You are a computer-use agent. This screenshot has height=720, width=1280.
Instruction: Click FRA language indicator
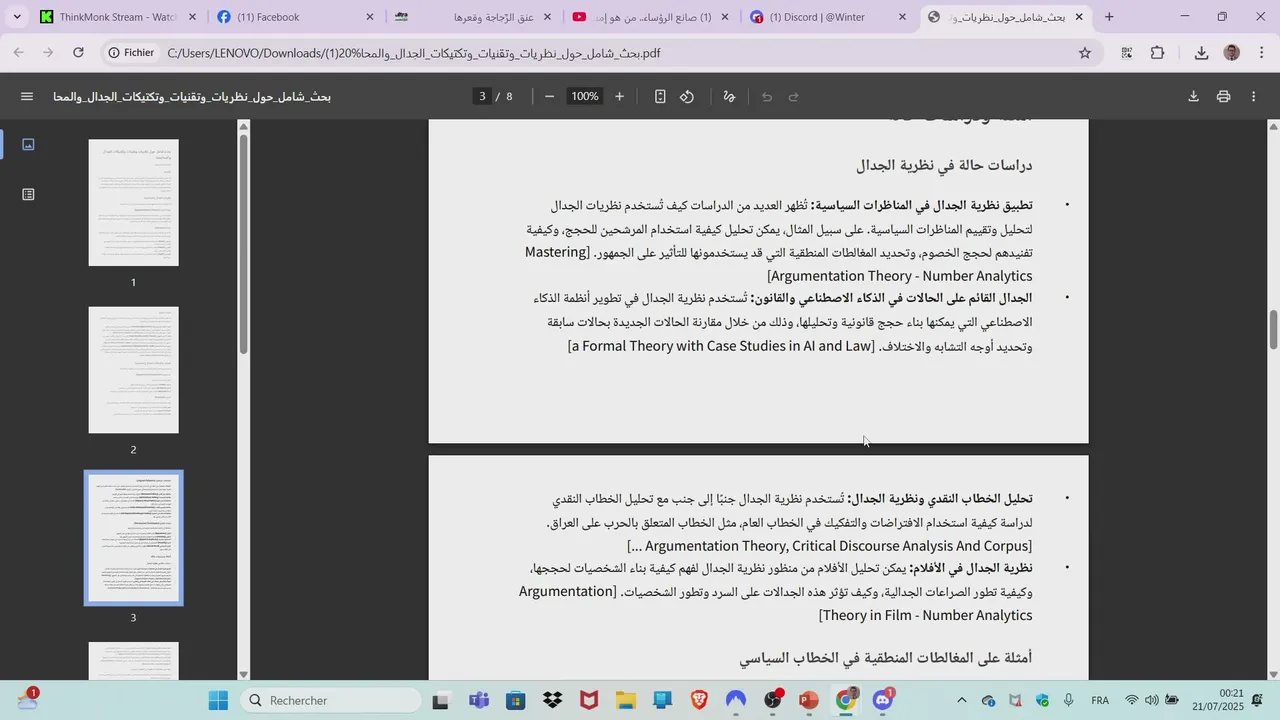coord(1100,701)
